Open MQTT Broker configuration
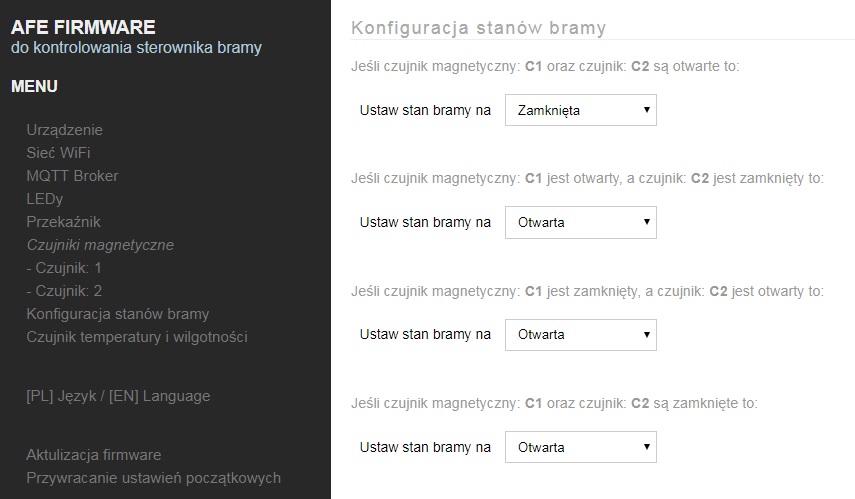The width and height of the screenshot is (855, 499). click(72, 176)
